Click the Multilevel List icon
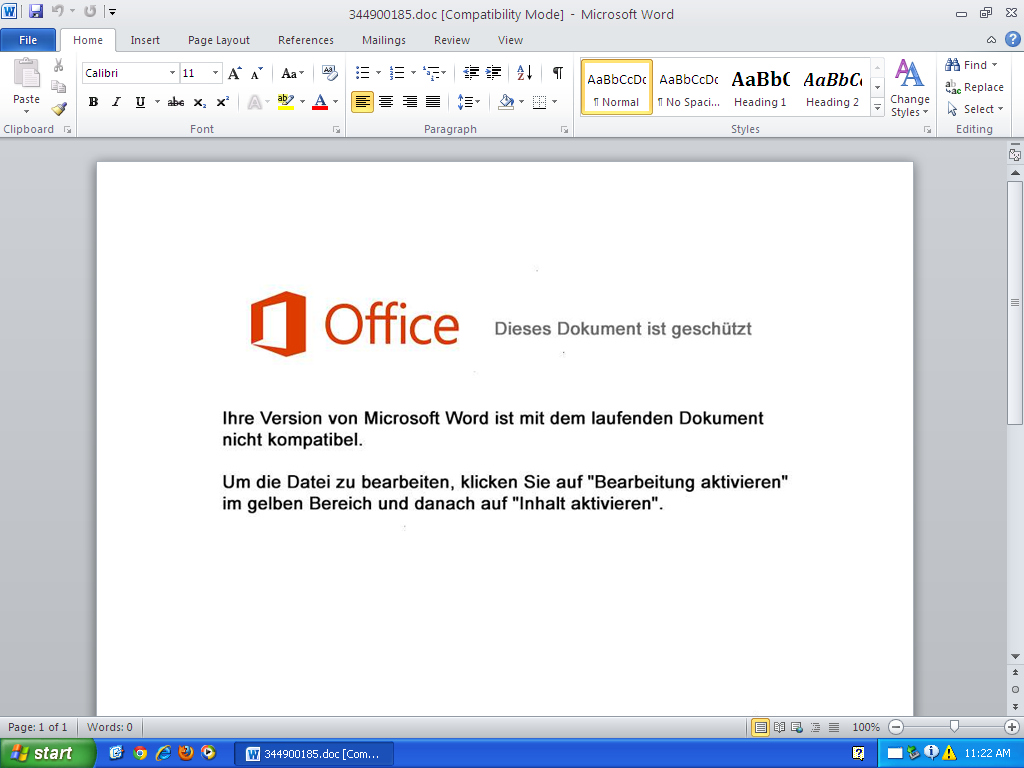Screen dimensions: 1024x768 coord(431,72)
